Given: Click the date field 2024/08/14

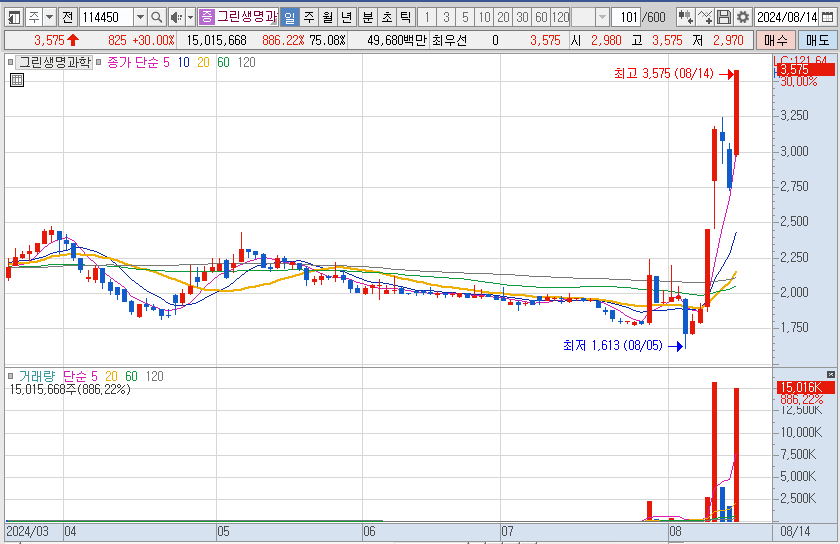Looking at the screenshot, I should tap(786, 17).
